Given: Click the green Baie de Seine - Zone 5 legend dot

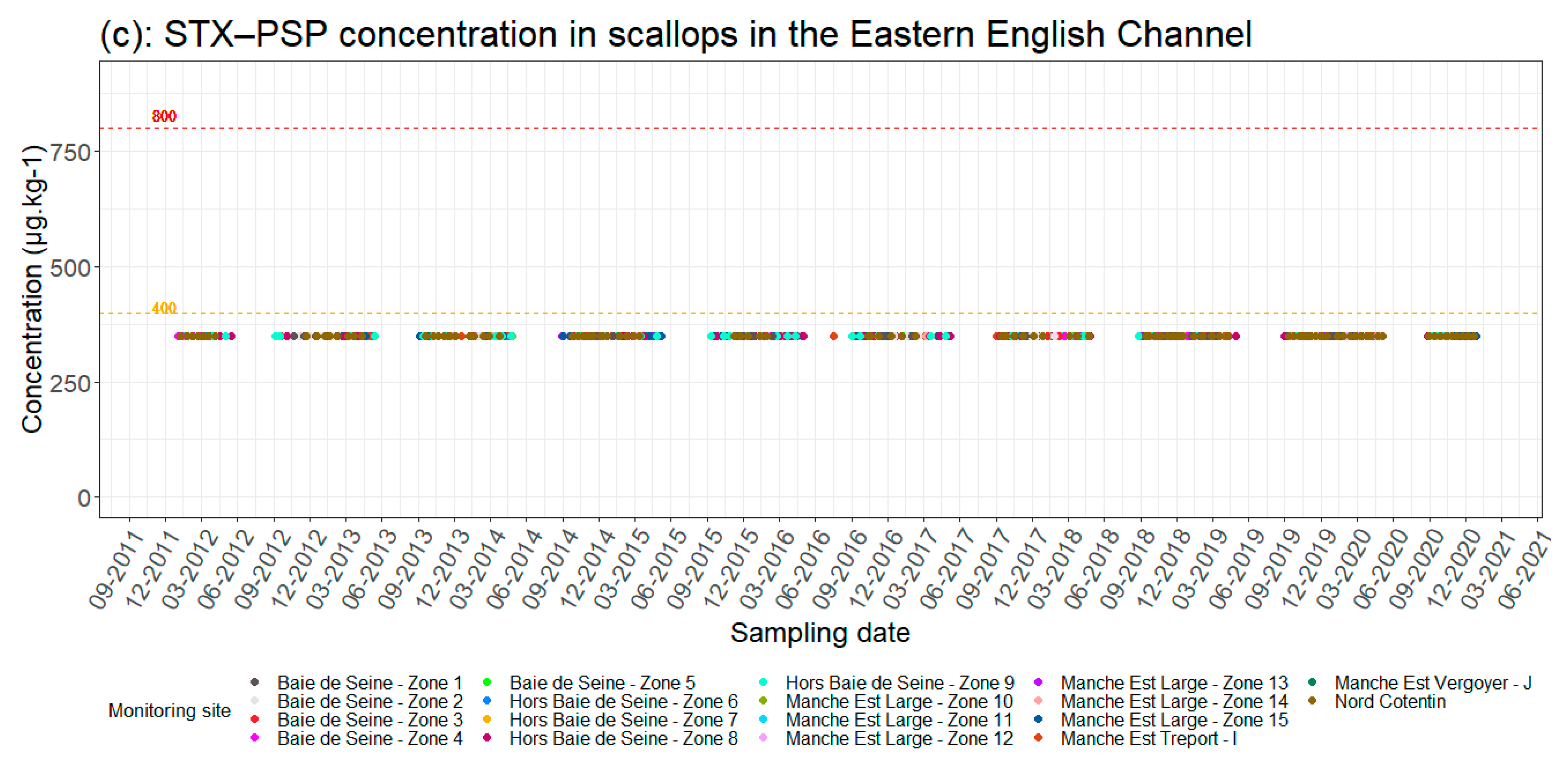Looking at the screenshot, I should click(x=487, y=683).
